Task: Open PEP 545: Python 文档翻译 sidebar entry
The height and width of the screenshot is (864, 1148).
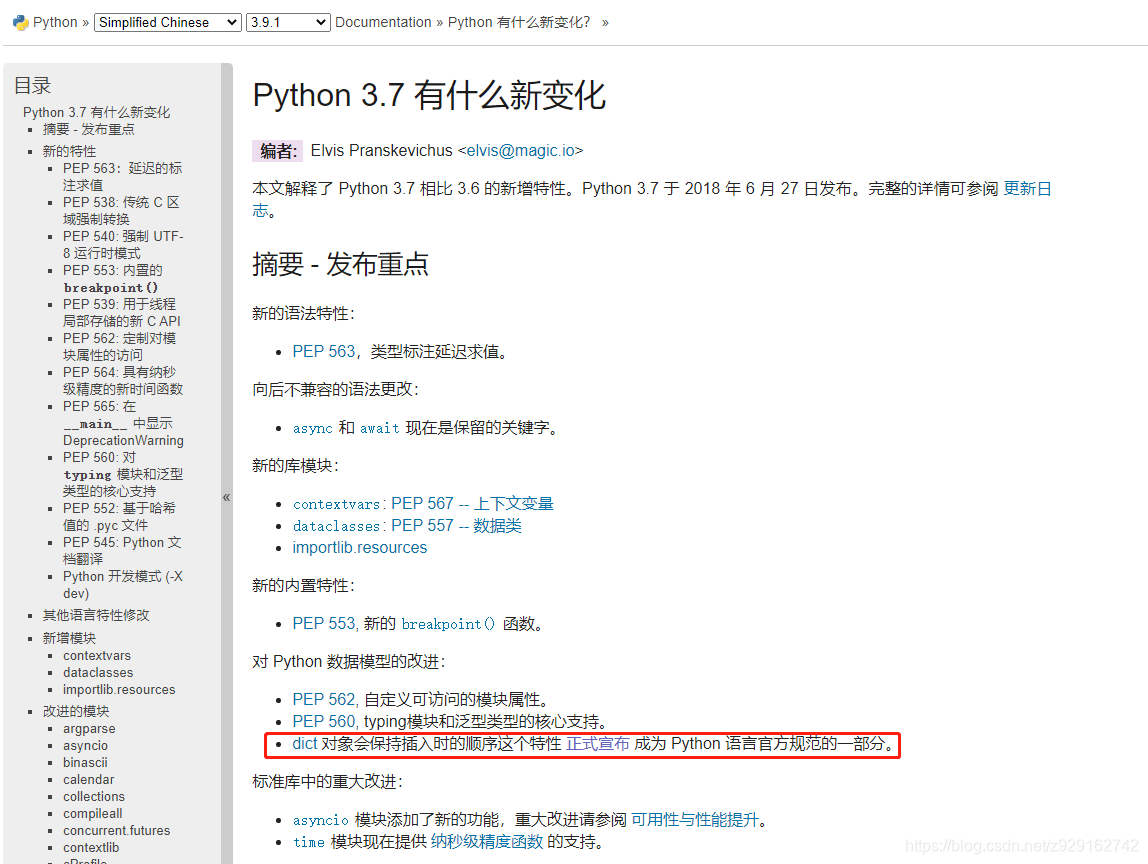Action: click(x=122, y=551)
